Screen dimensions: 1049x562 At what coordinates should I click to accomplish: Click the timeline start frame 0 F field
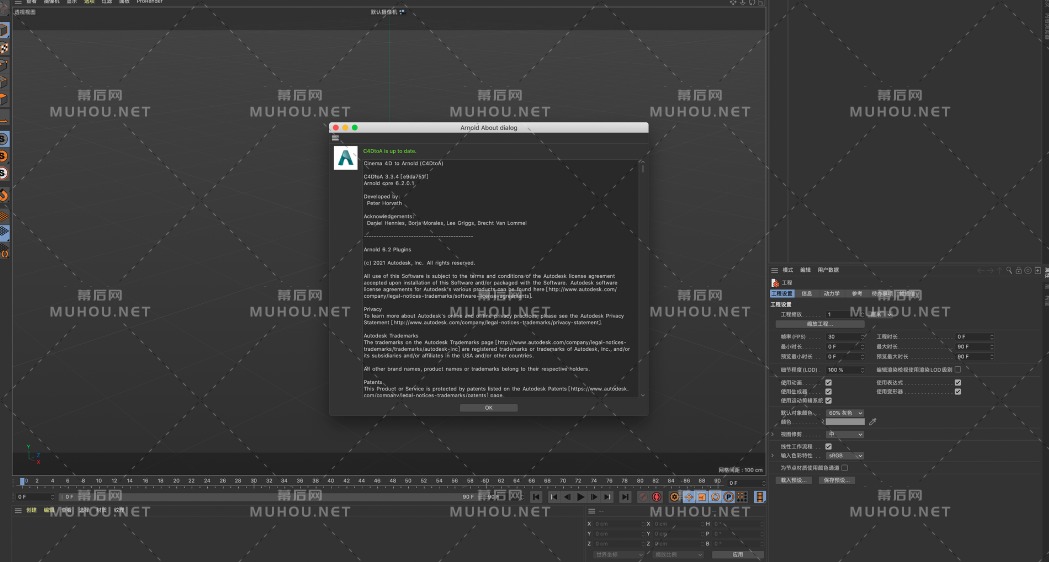pyautogui.click(x=35, y=497)
